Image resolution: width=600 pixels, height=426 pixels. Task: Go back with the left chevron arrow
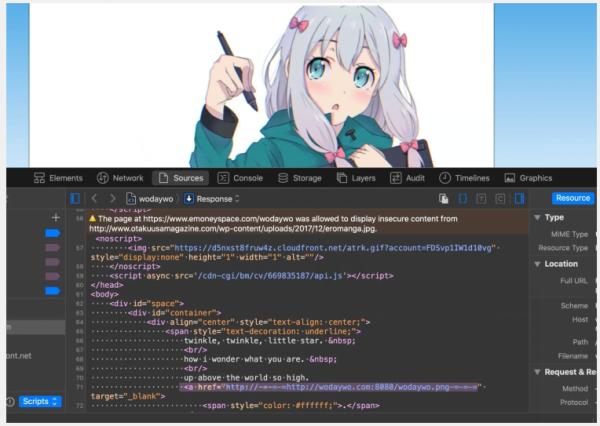coord(94,198)
